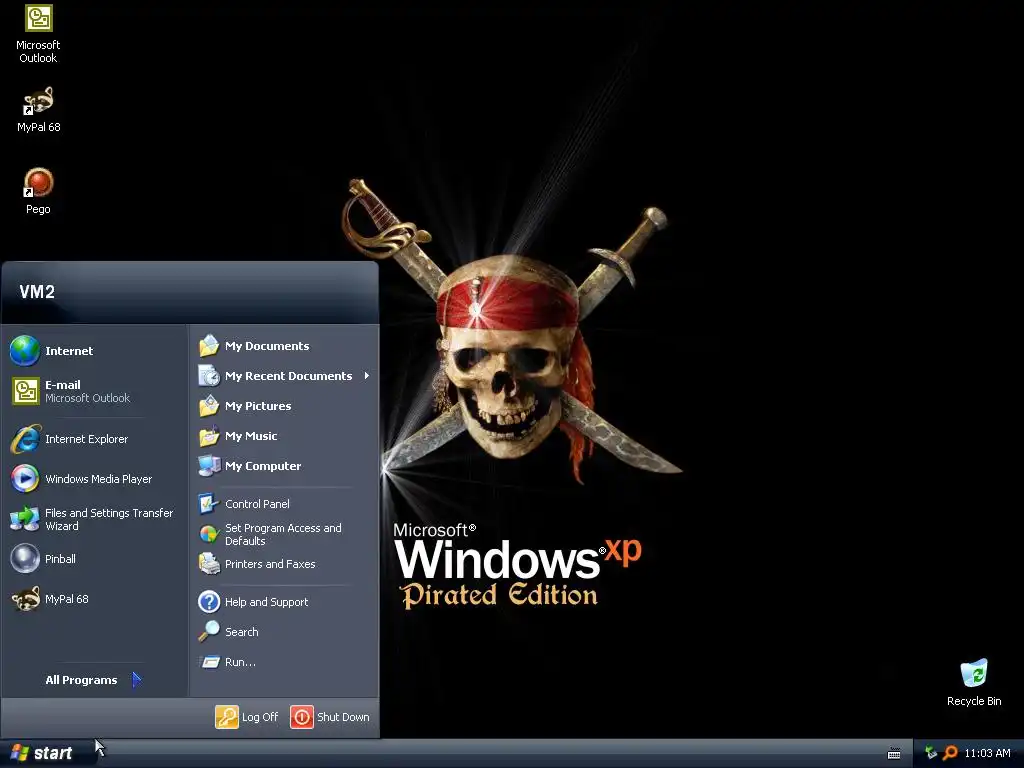The width and height of the screenshot is (1024, 768).
Task: Click the 11:03 AM taskbar clock
Action: pyautogui.click(x=987, y=753)
